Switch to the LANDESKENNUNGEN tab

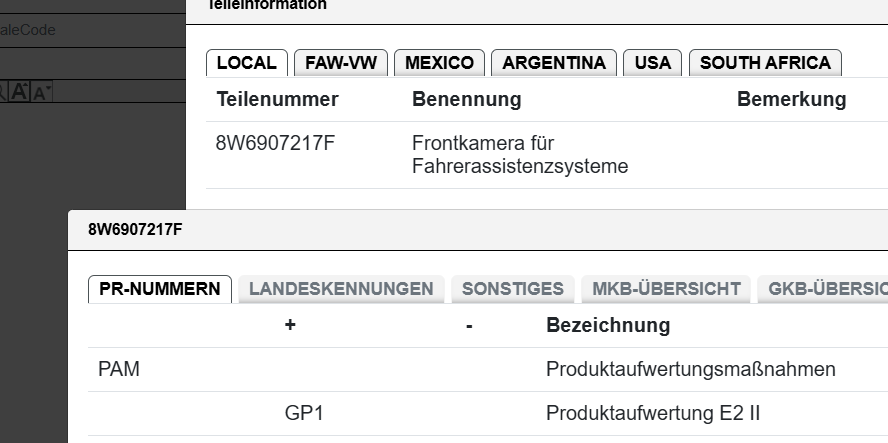341,289
